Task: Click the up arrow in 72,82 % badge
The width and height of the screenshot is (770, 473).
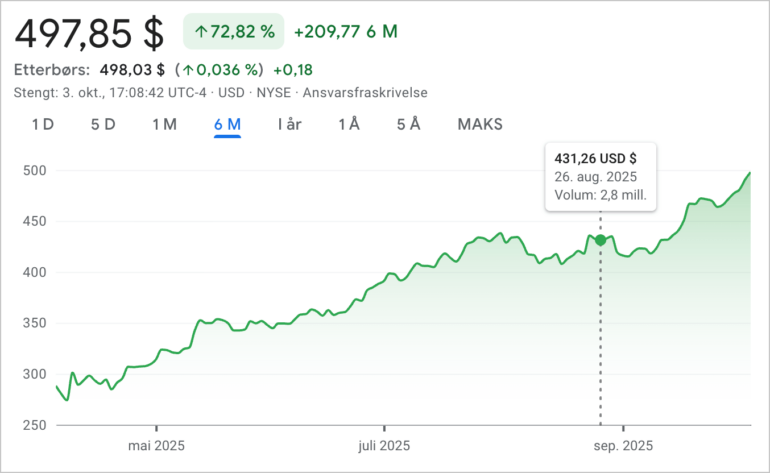Action: point(201,32)
